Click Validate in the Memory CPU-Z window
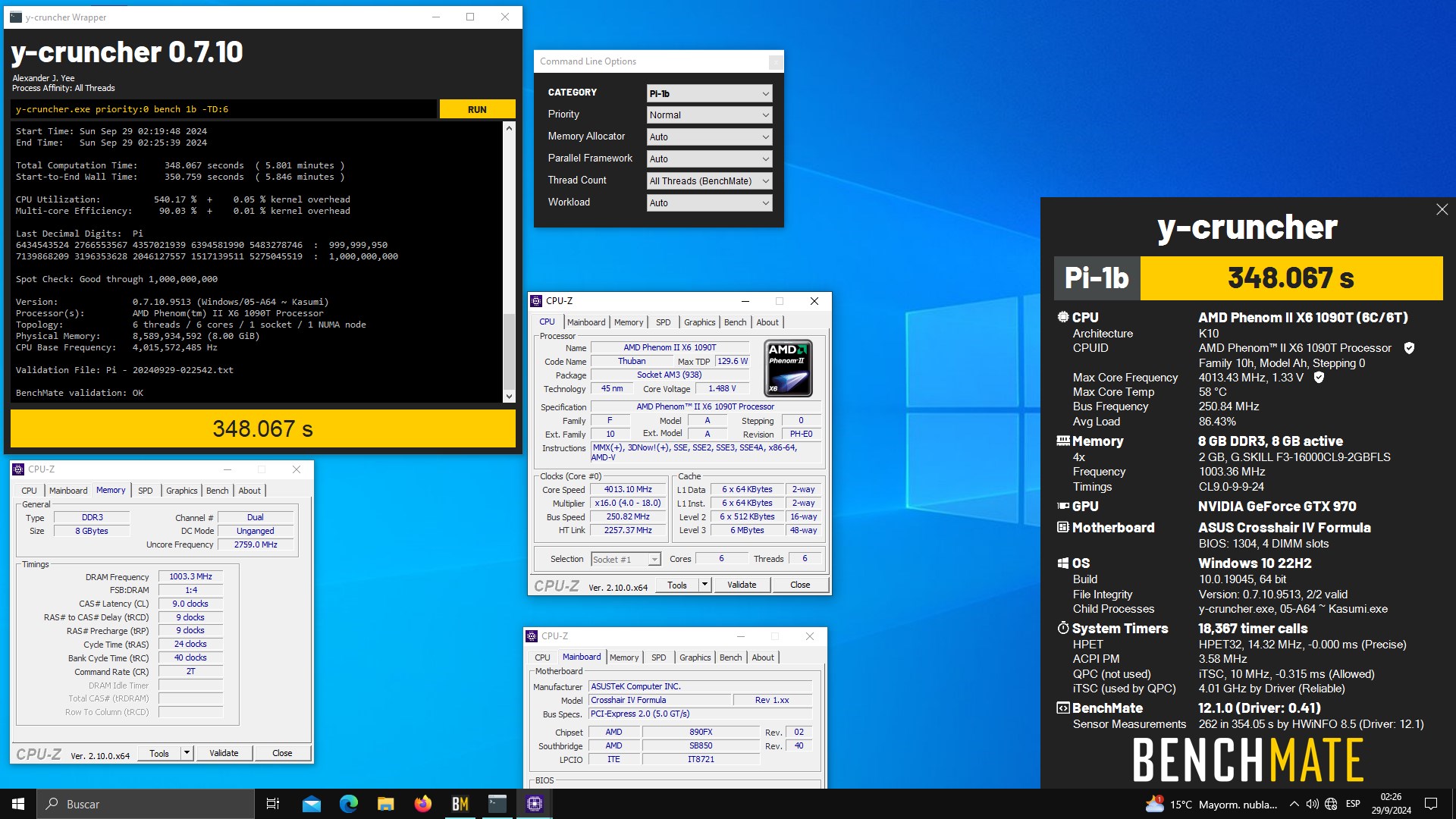Image resolution: width=1456 pixels, height=819 pixels. (x=224, y=753)
